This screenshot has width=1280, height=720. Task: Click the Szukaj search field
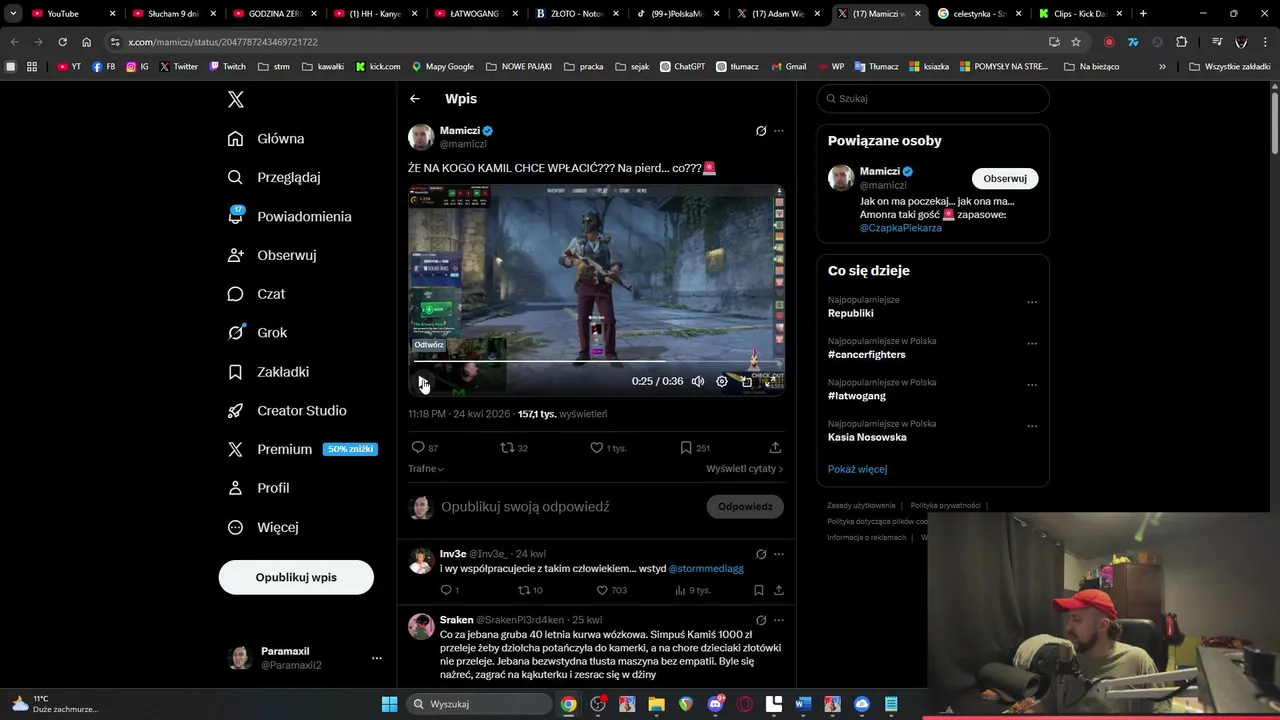click(933, 99)
